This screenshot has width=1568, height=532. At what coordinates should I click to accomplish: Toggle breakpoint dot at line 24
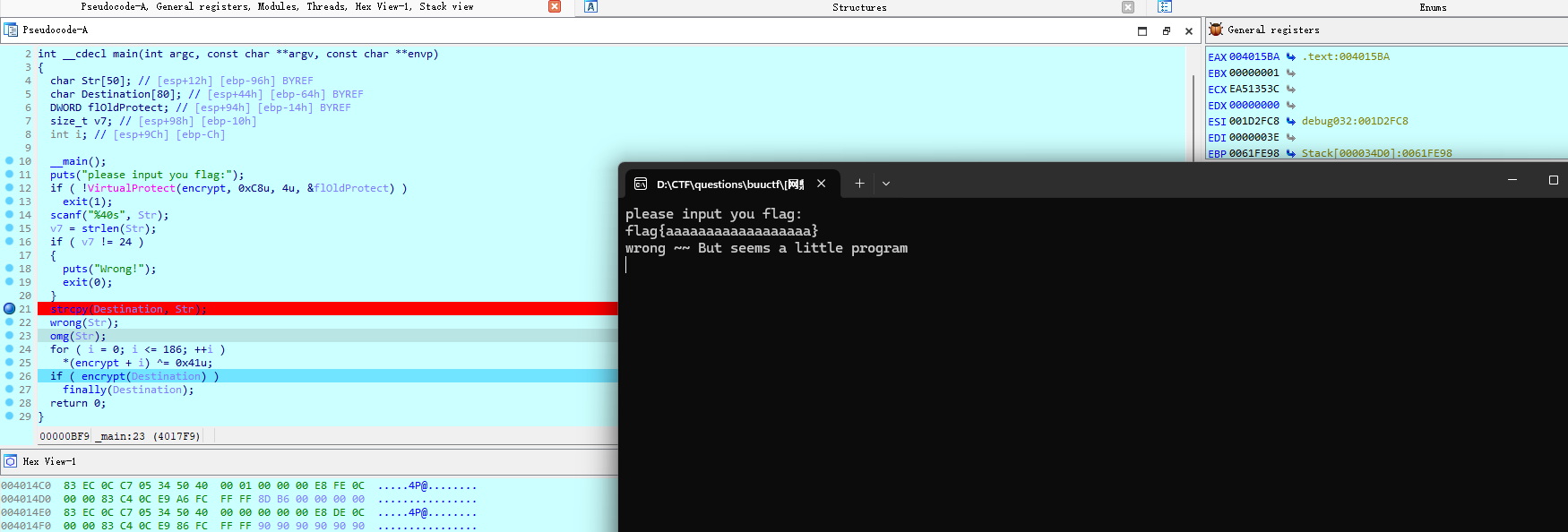pyautogui.click(x=9, y=349)
